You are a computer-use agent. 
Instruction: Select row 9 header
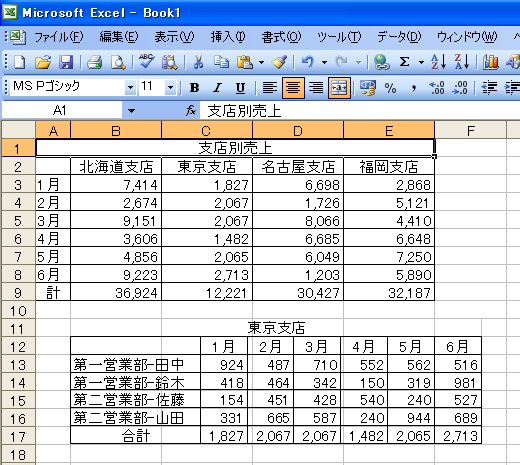point(18,292)
